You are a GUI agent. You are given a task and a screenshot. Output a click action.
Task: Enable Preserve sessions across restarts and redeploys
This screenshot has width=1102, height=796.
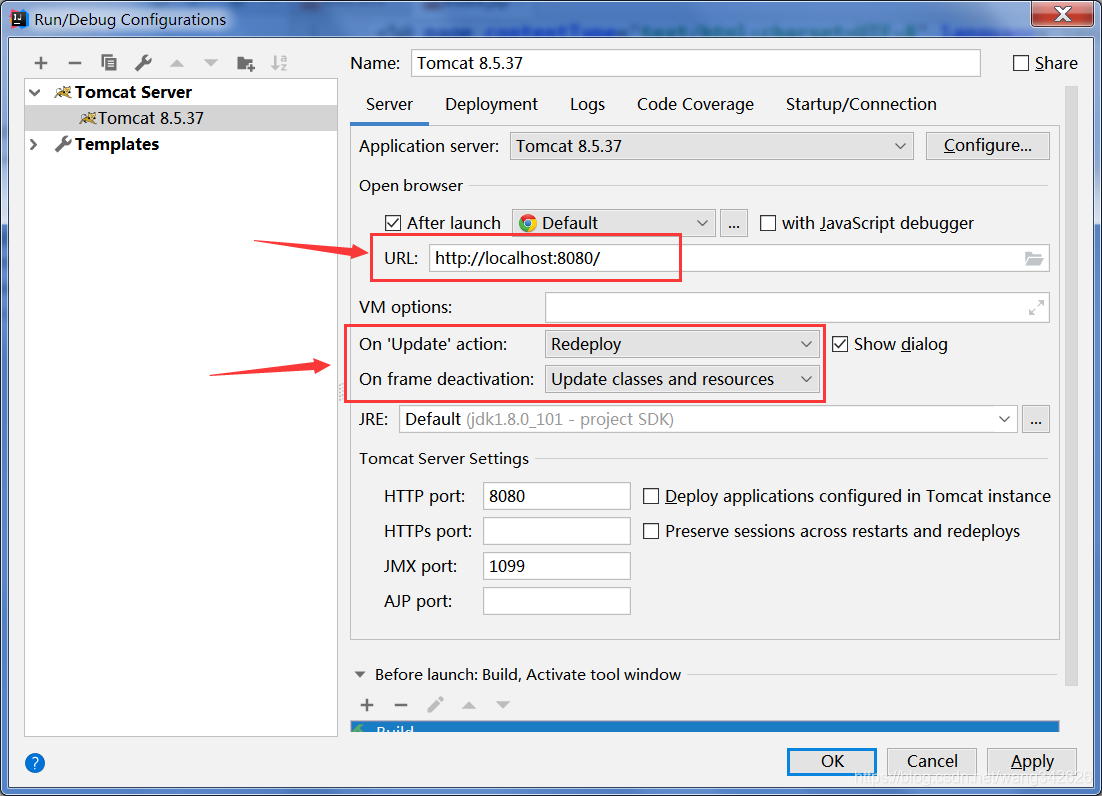(651, 531)
